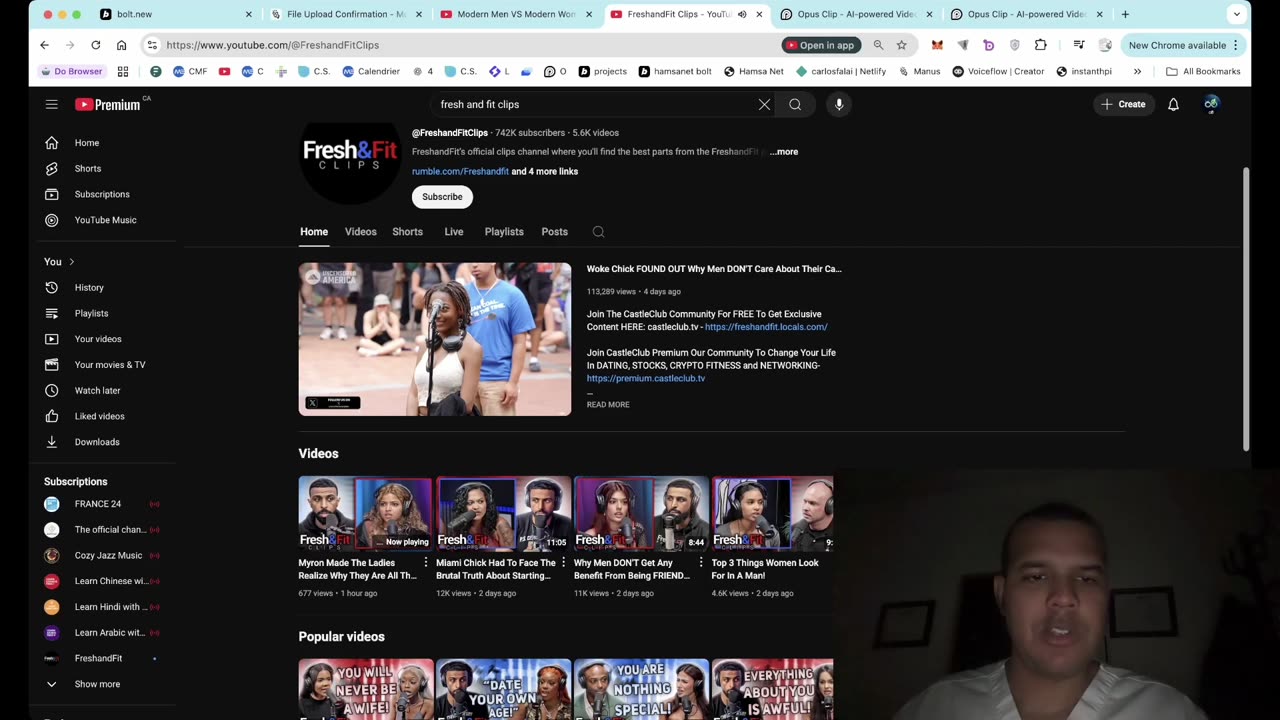The image size is (1280, 720).
Task: Go to Home in sidebar
Action: [87, 143]
